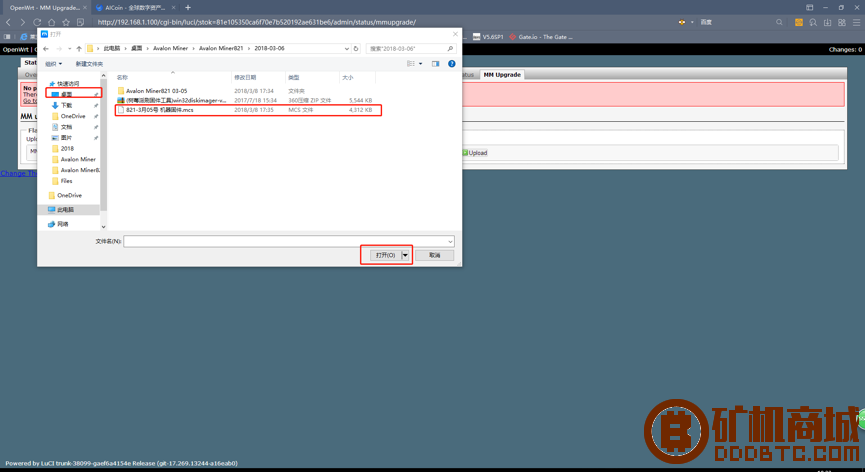Select pinned OneDrive under quick access

coord(73,116)
